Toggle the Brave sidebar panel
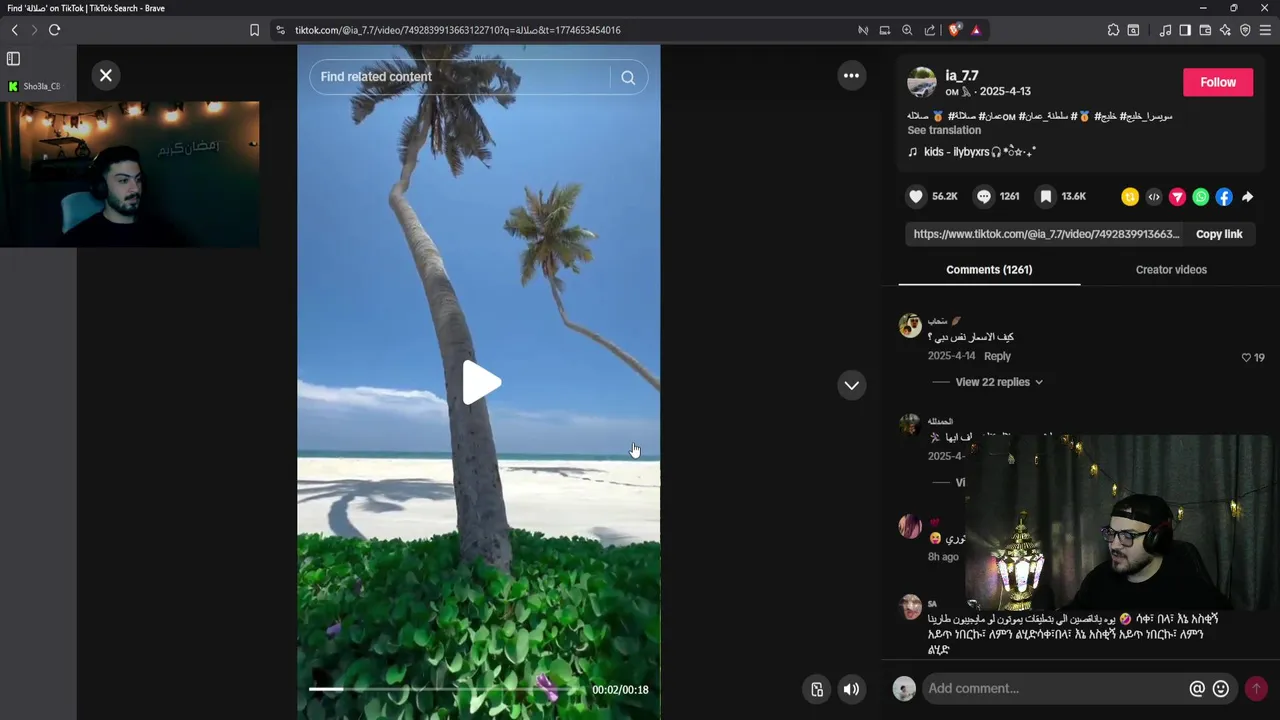 [x=1185, y=30]
